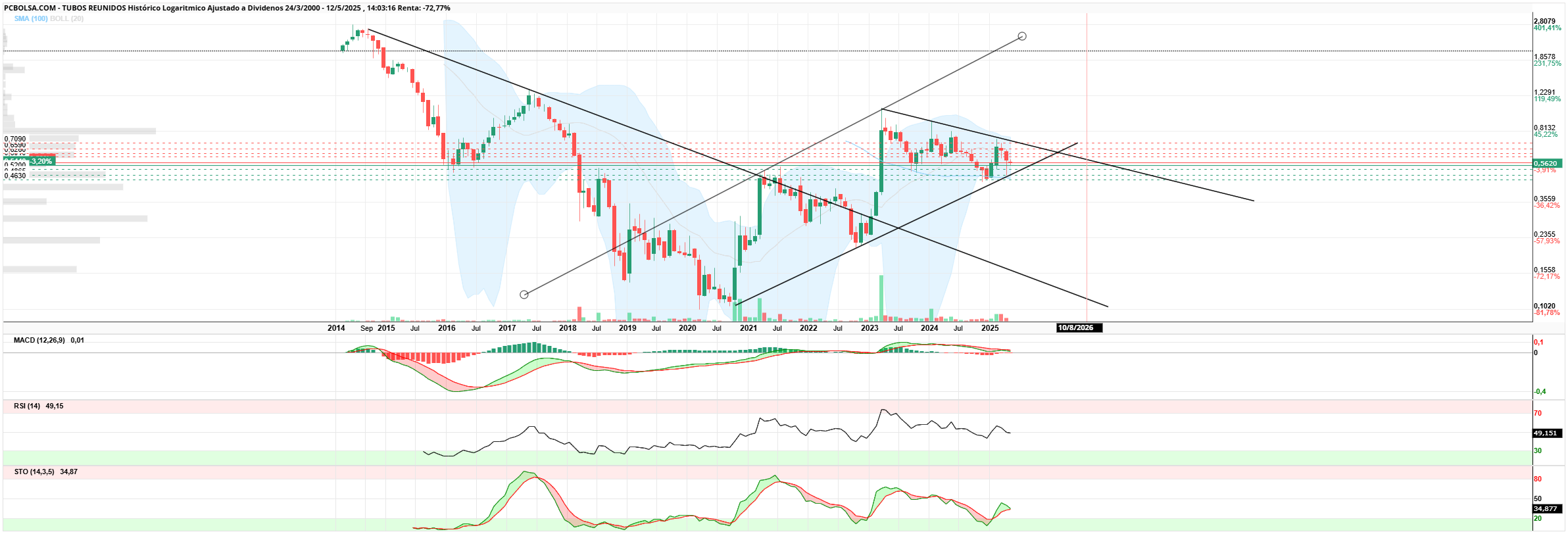1568x534 pixels.
Task: Click the STO level 80 axis label
Action: click(1538, 479)
